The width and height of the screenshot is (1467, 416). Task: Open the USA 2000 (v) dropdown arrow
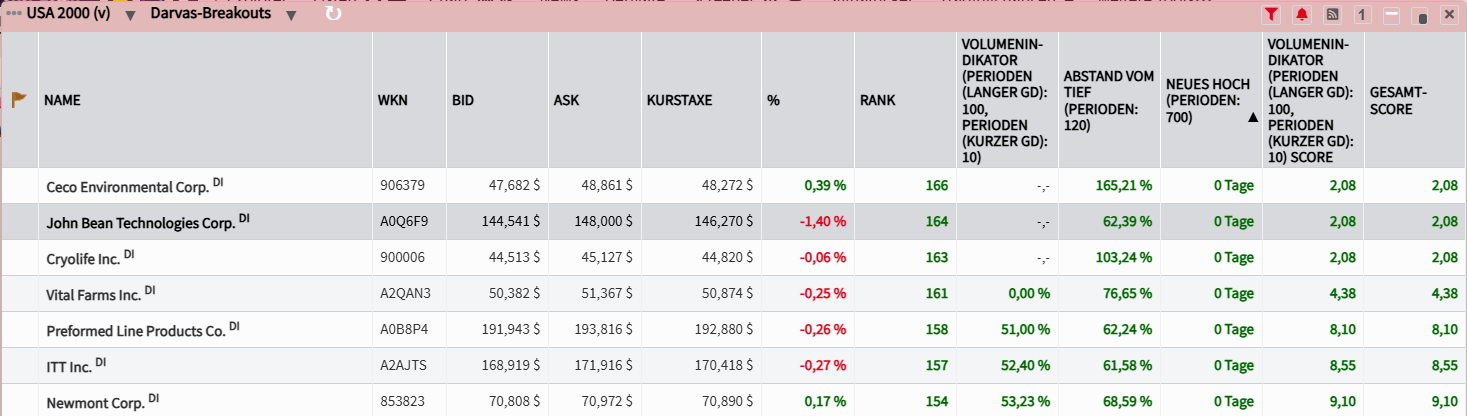pyautogui.click(x=131, y=16)
